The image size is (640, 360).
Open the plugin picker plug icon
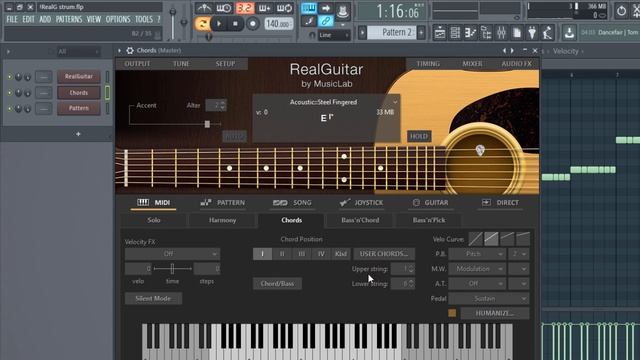click(x=532, y=33)
